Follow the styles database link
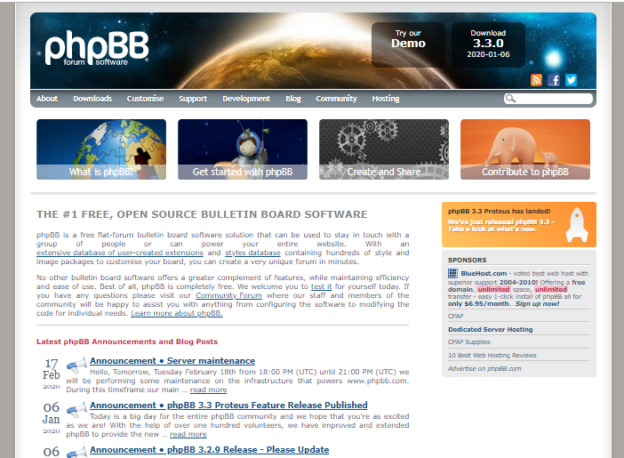 tap(253, 253)
